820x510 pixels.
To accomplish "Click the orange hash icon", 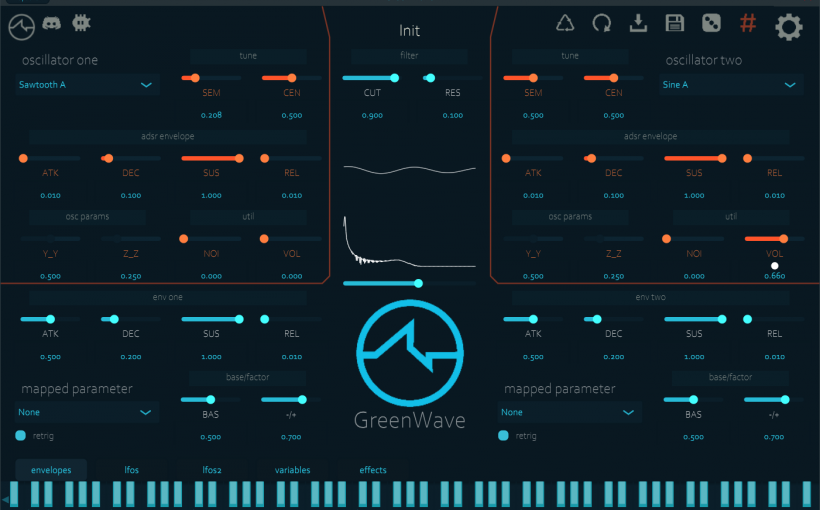I will coord(747,24).
